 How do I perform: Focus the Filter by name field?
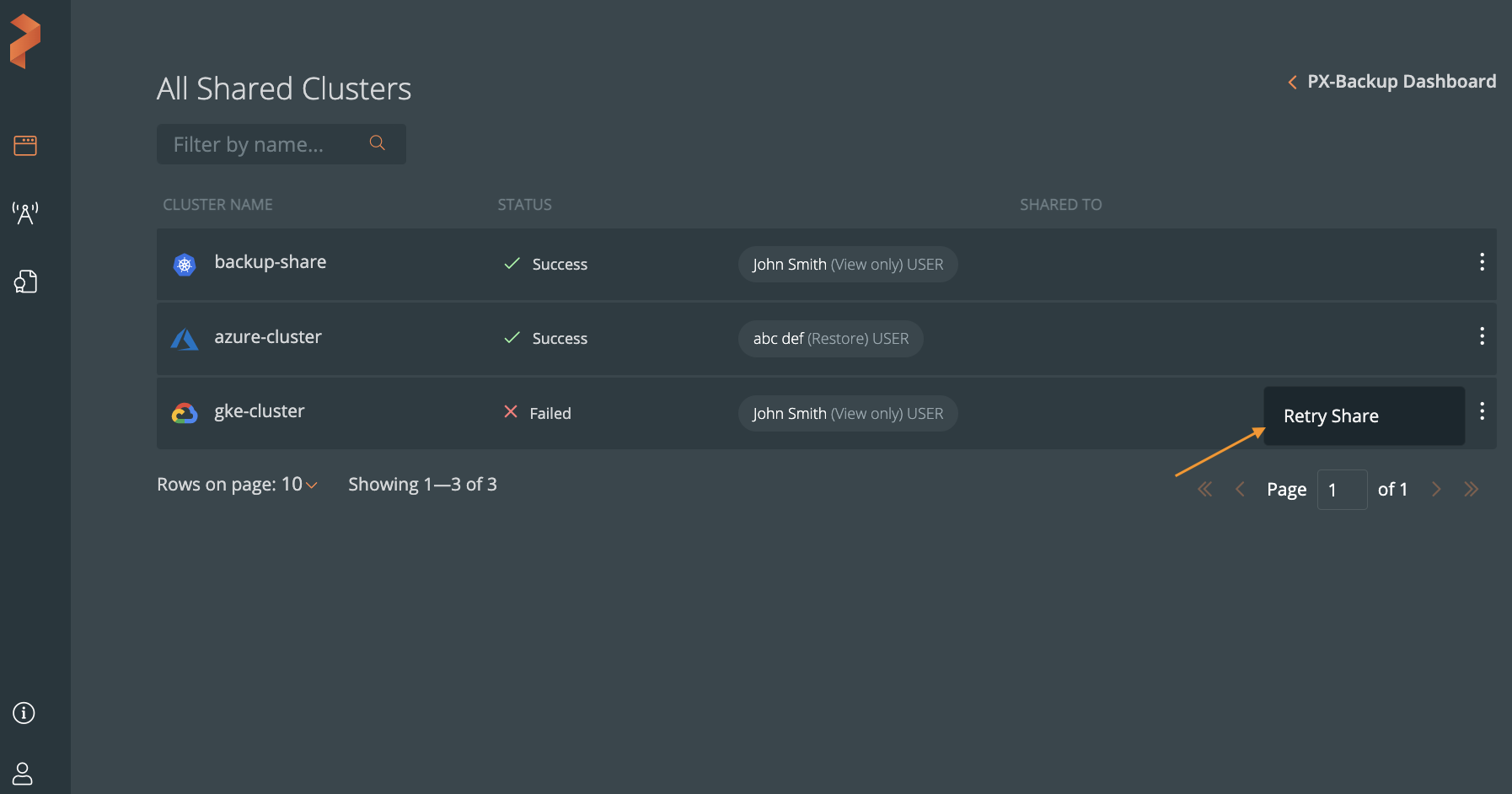tap(265, 144)
